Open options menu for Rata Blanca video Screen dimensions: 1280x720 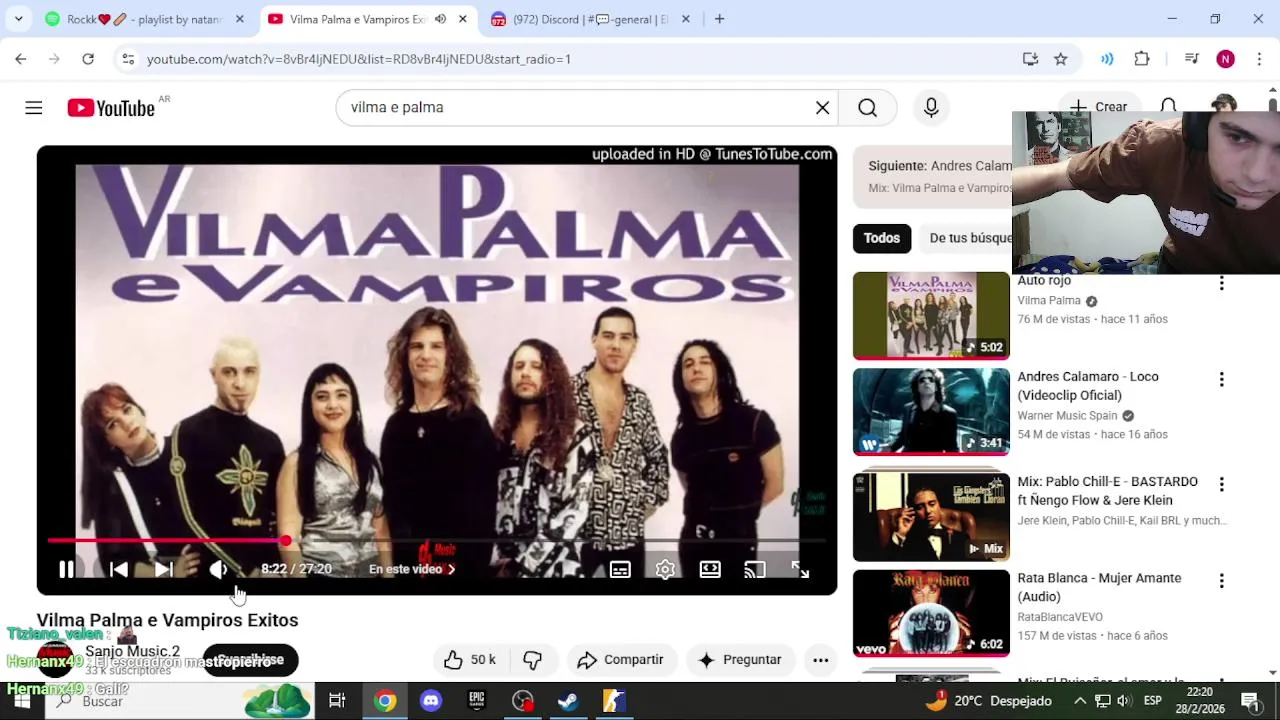click(x=1221, y=581)
